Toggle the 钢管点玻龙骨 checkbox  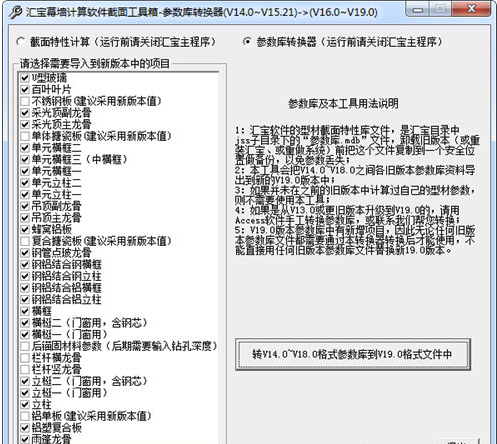point(25,253)
